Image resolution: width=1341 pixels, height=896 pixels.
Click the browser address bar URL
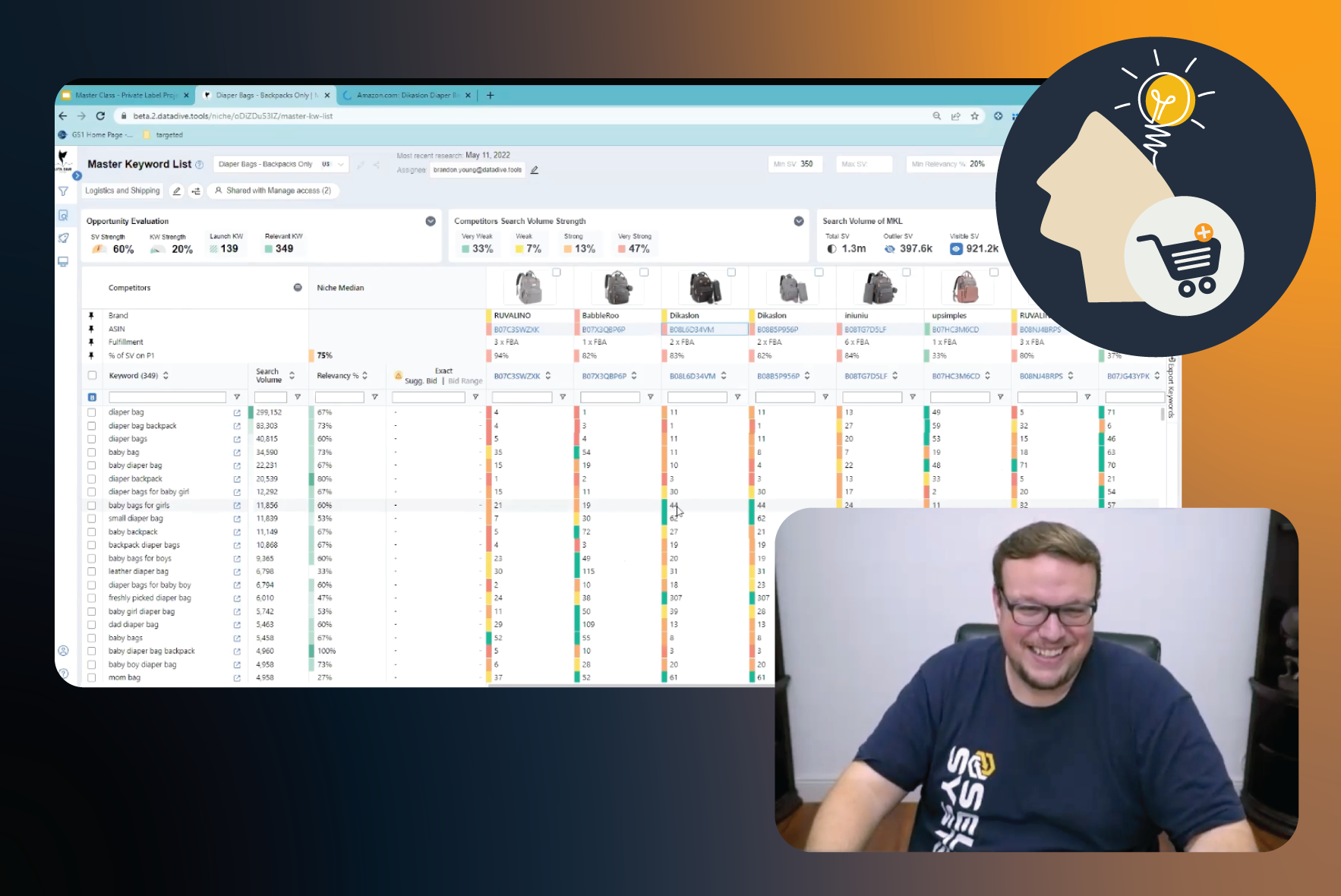point(232,116)
